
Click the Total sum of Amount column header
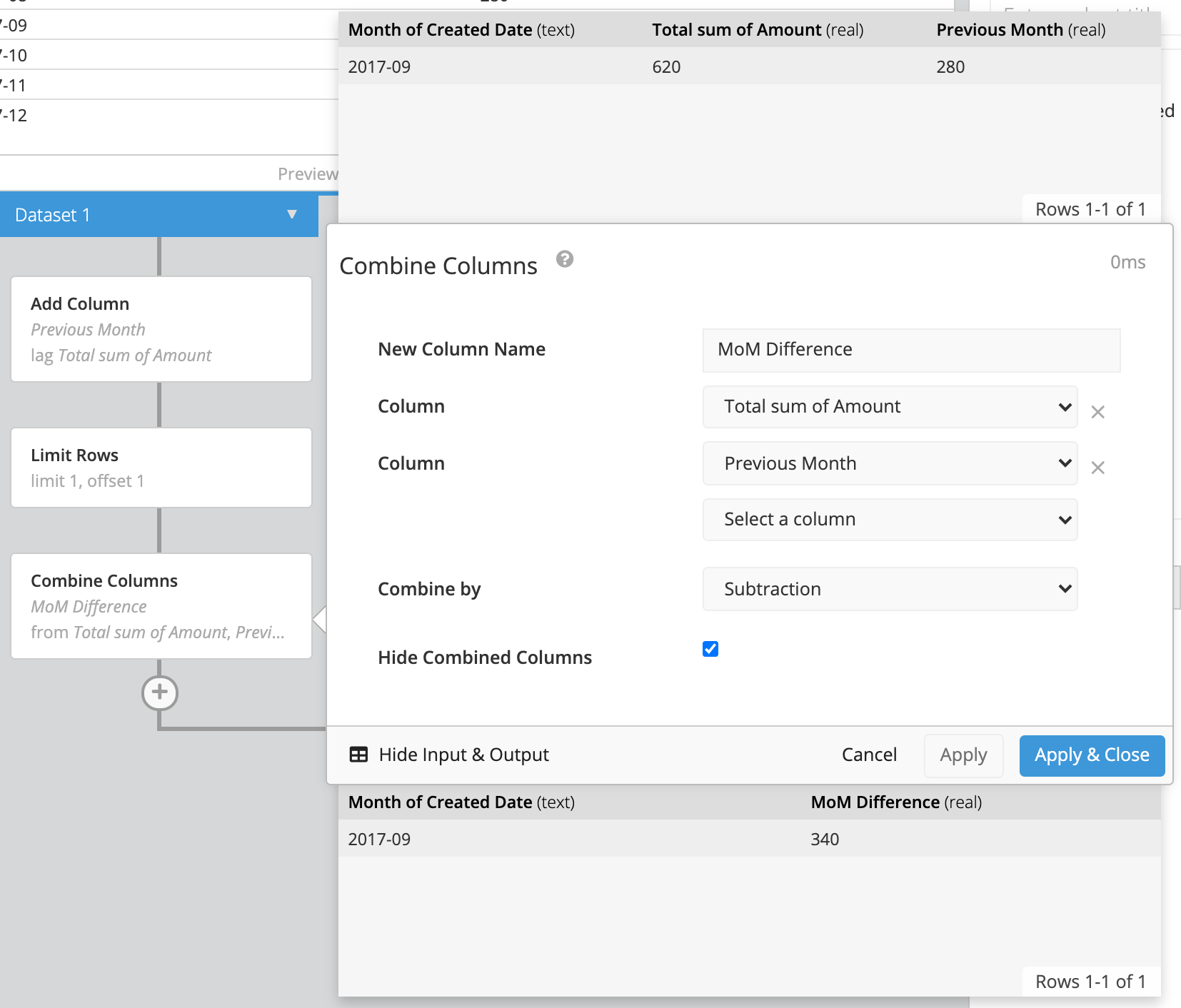coord(758,30)
